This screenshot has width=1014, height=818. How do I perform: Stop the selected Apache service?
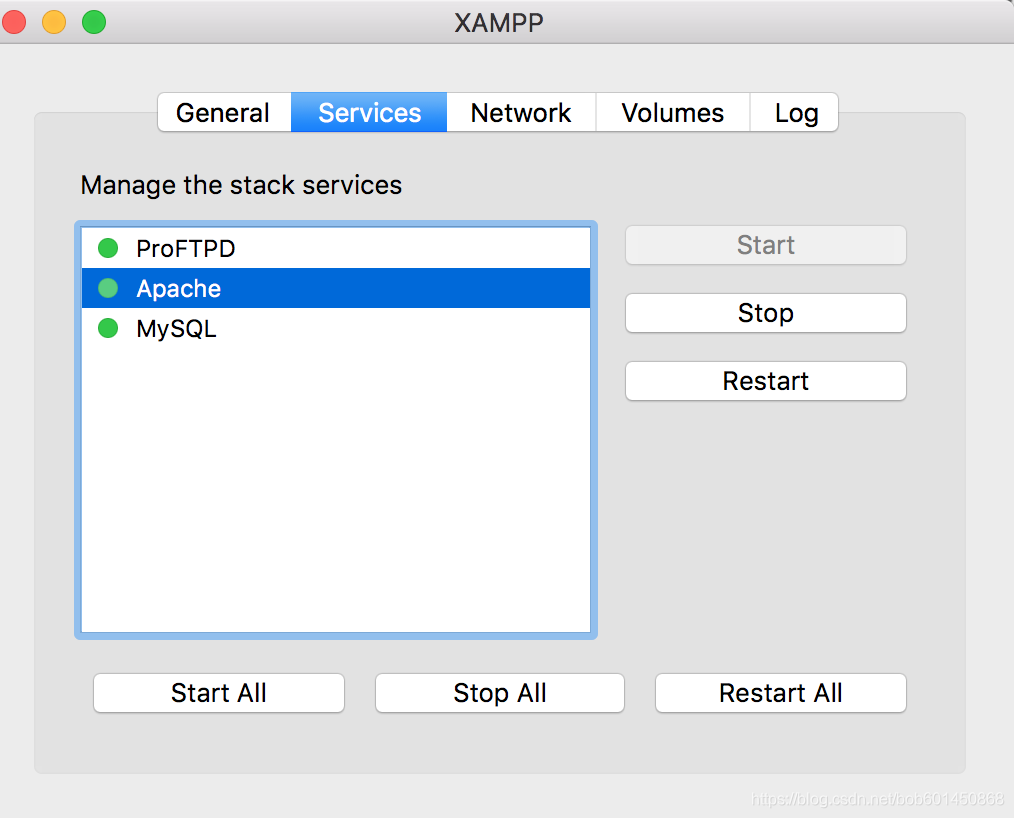click(x=766, y=313)
